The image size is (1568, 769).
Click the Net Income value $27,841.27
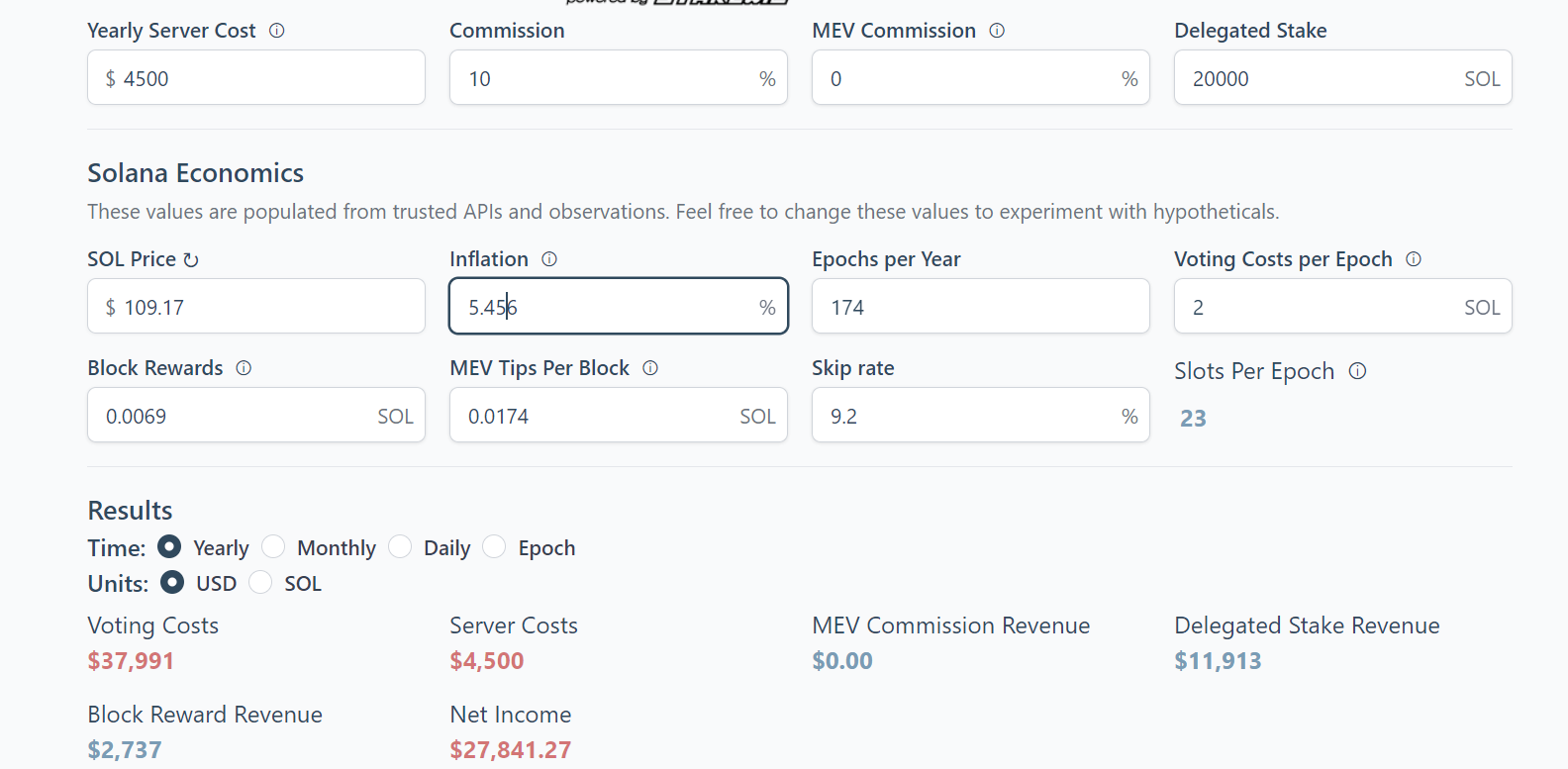[511, 750]
